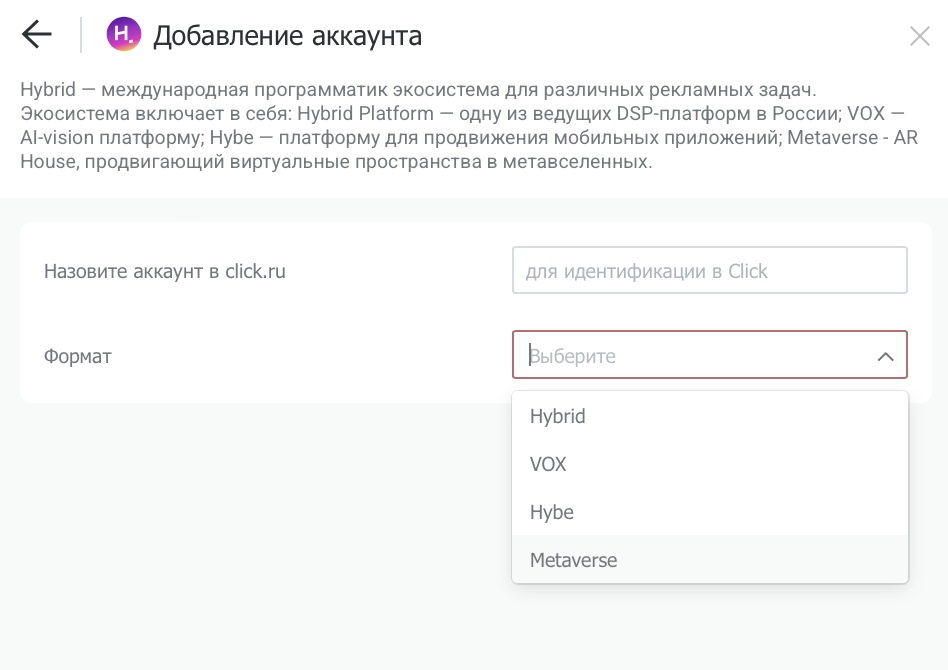The width and height of the screenshot is (948, 670).
Task: Close the Добавление аккаунта dialog
Action: tap(920, 36)
